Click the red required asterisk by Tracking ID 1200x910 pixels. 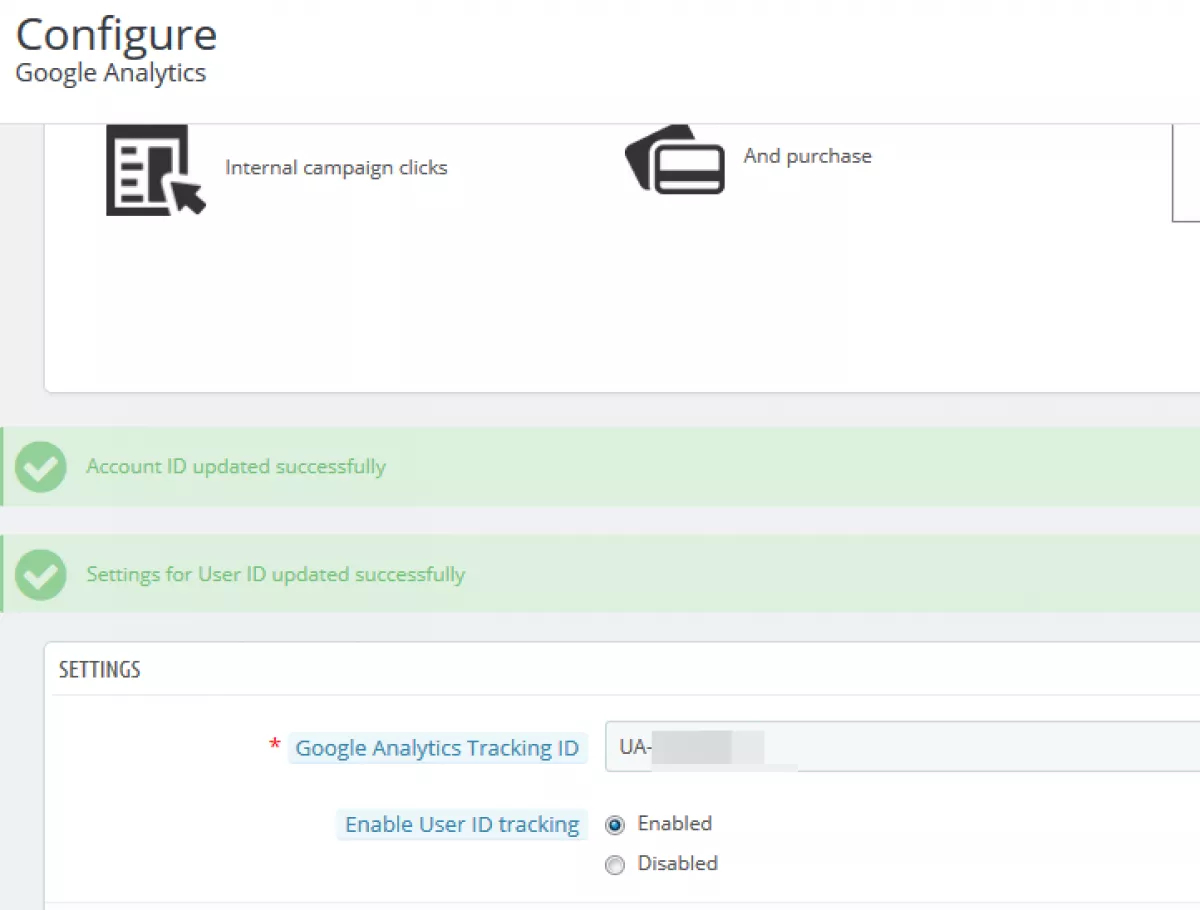275,747
